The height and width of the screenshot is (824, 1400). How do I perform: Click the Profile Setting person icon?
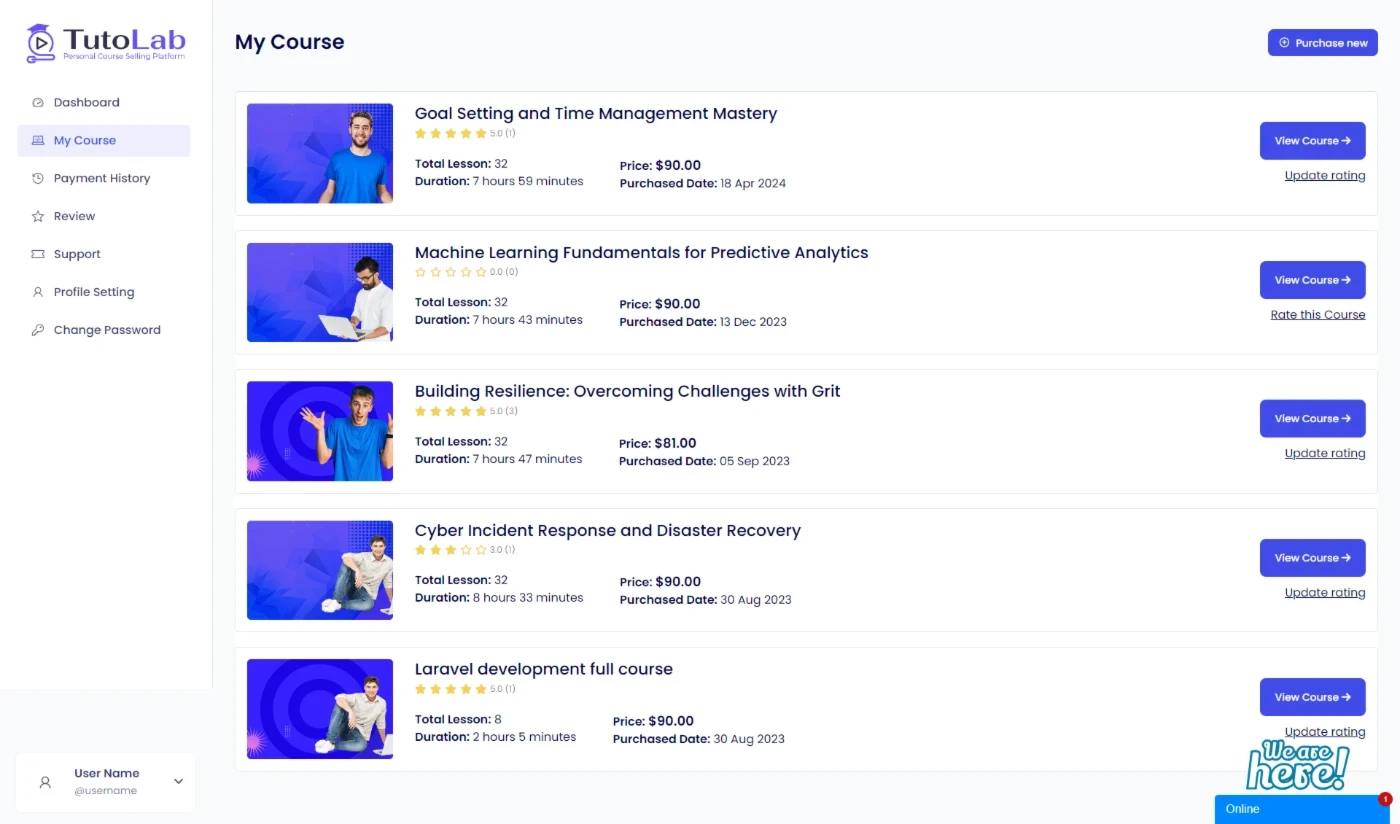38,293
